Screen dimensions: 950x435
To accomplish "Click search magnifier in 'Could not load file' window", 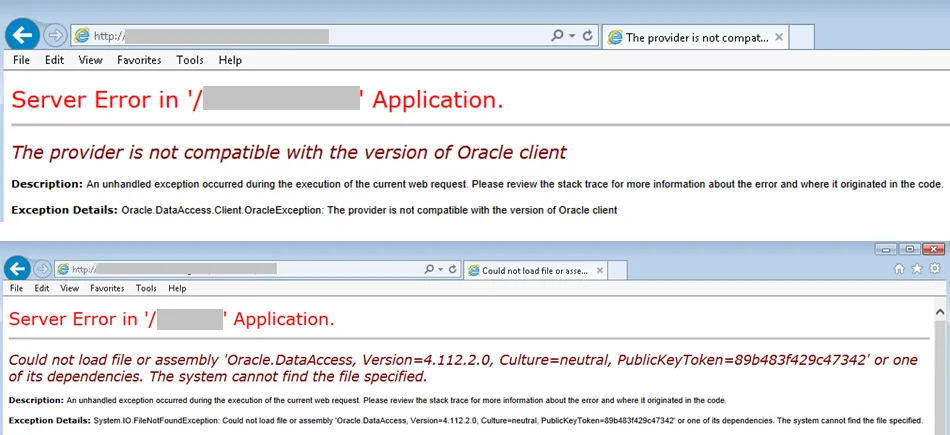I will pyautogui.click(x=429, y=269).
